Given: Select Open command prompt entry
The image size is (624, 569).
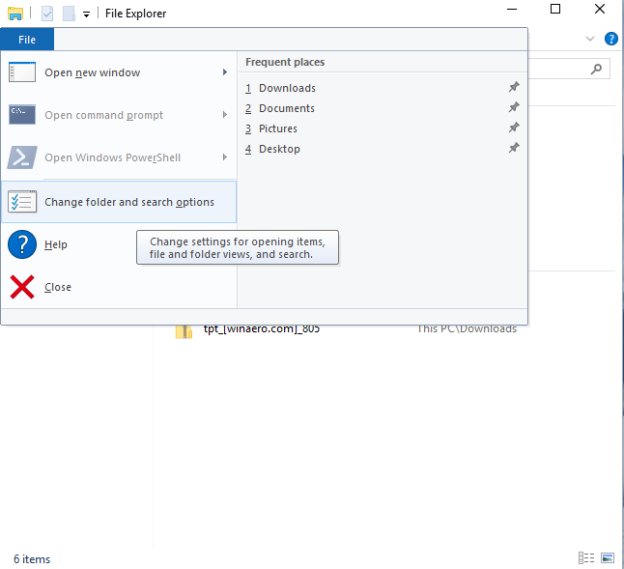Looking at the screenshot, I should (119, 115).
